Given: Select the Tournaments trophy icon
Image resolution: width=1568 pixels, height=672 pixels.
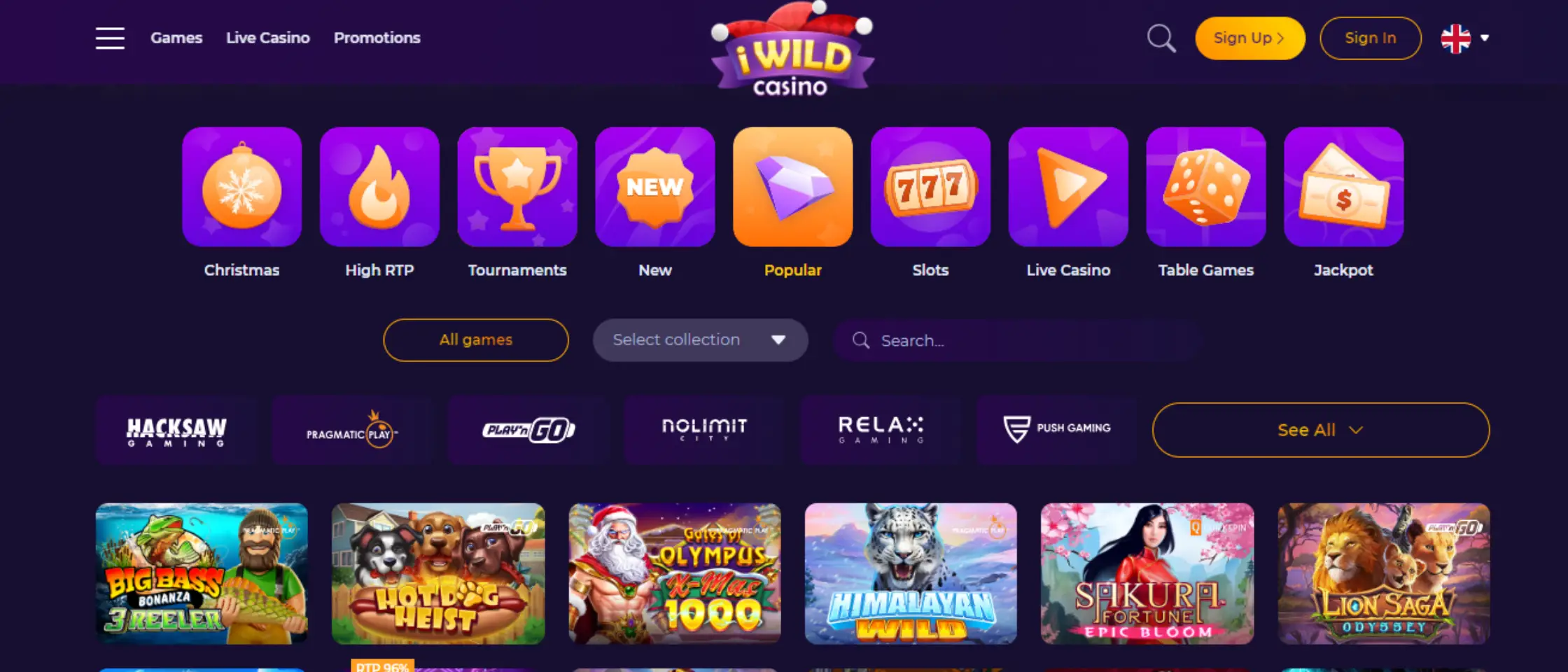Looking at the screenshot, I should tap(517, 187).
